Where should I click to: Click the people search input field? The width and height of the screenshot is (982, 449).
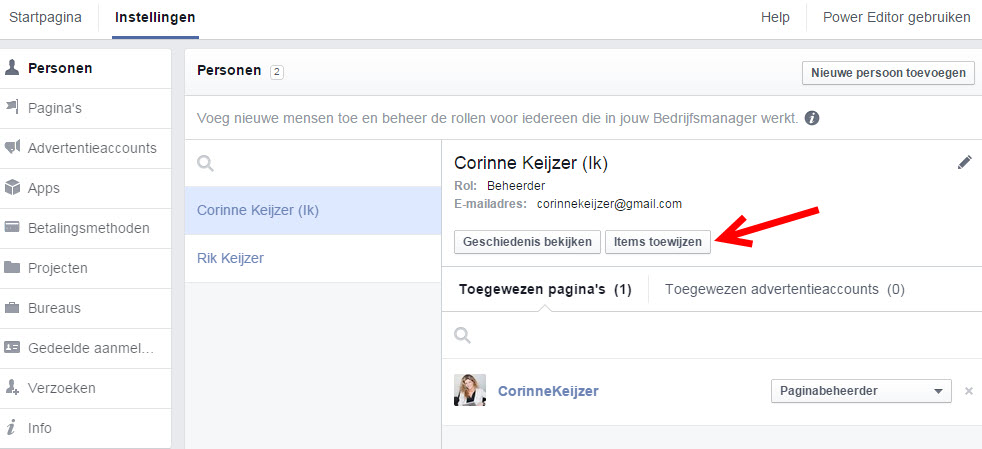(x=313, y=163)
